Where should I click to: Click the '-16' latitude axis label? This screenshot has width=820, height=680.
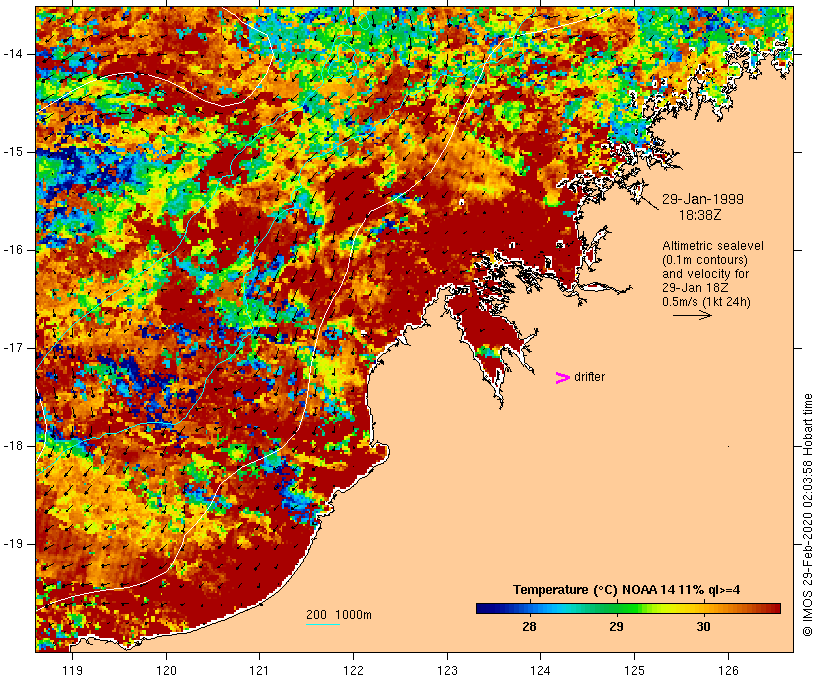click(13, 250)
